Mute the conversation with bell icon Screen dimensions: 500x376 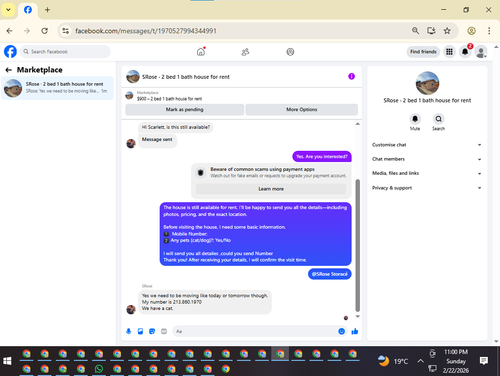click(415, 119)
